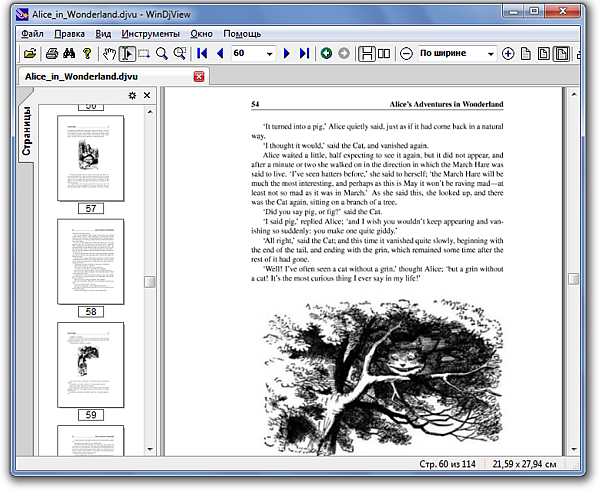
Task: Go to the next page arrow
Action: point(287,53)
